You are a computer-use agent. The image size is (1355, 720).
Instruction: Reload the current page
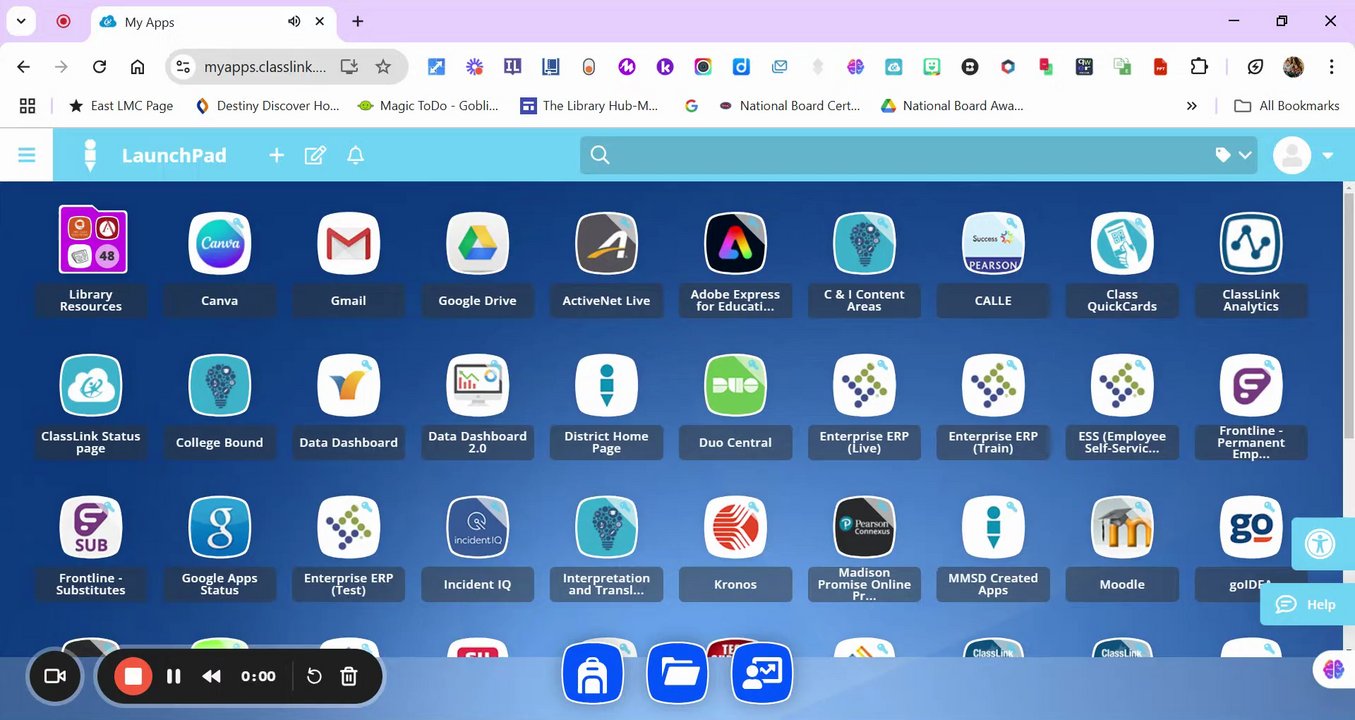[x=99, y=67]
